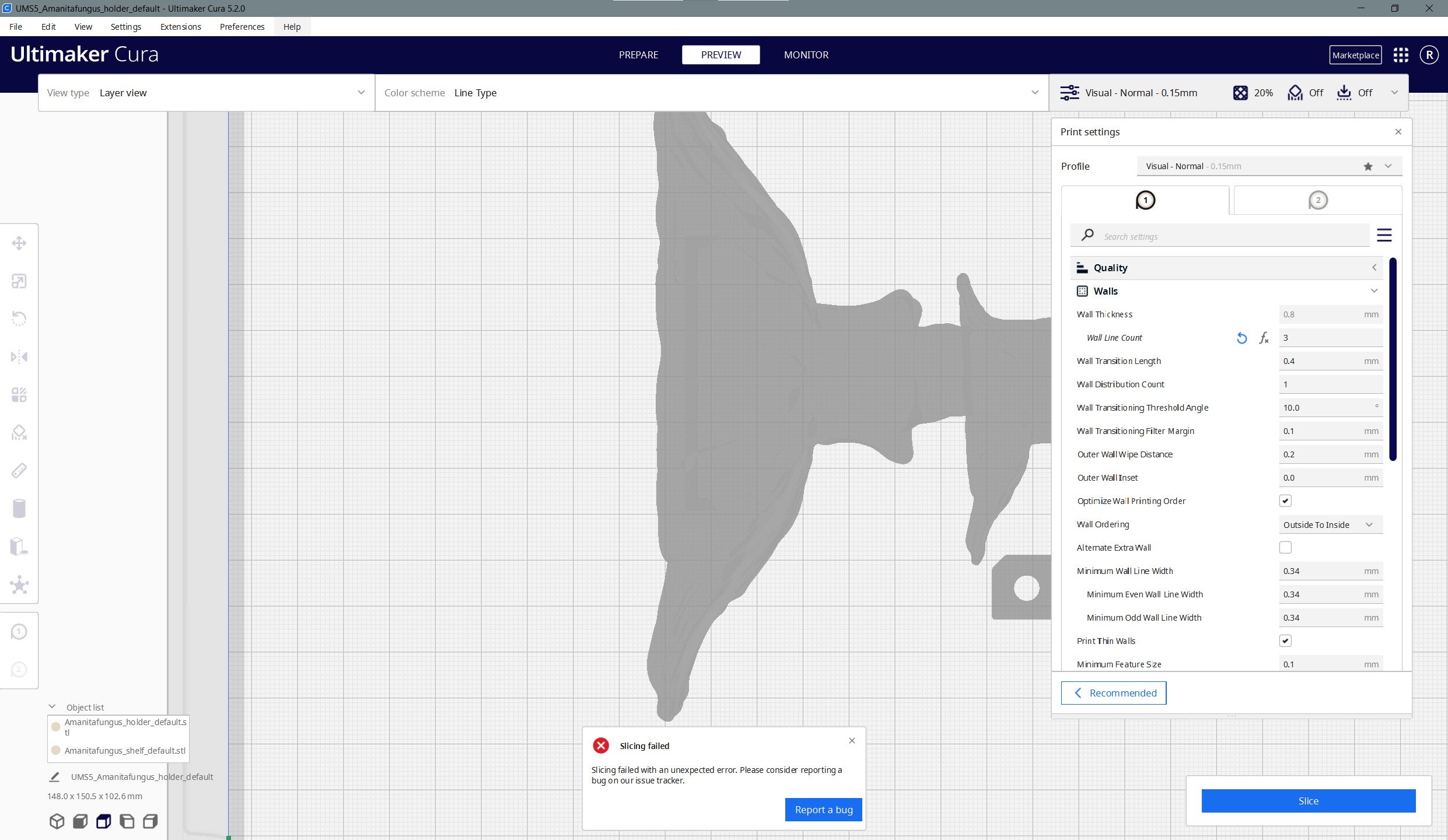Select the Move tool
The height and width of the screenshot is (840, 1448).
coord(19,243)
